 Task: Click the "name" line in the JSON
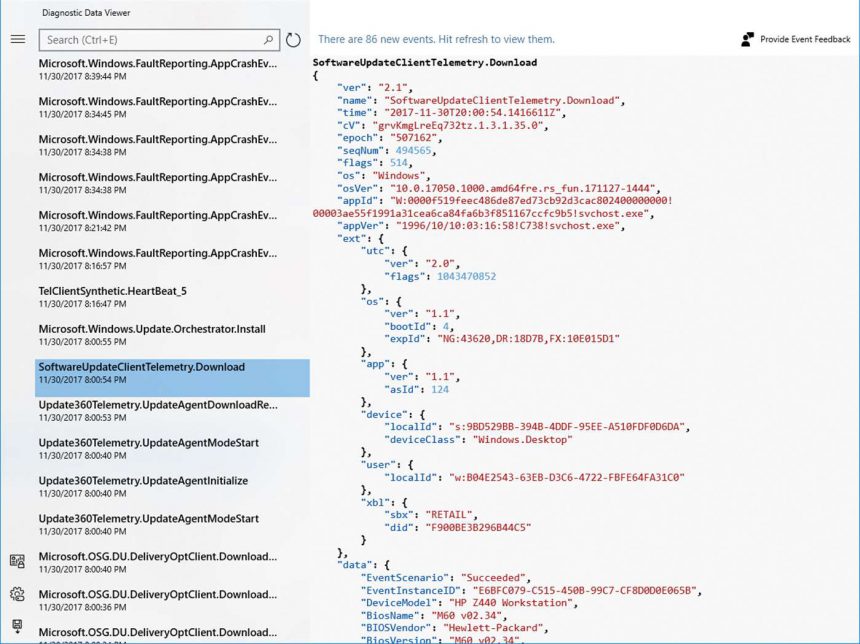tap(481, 100)
